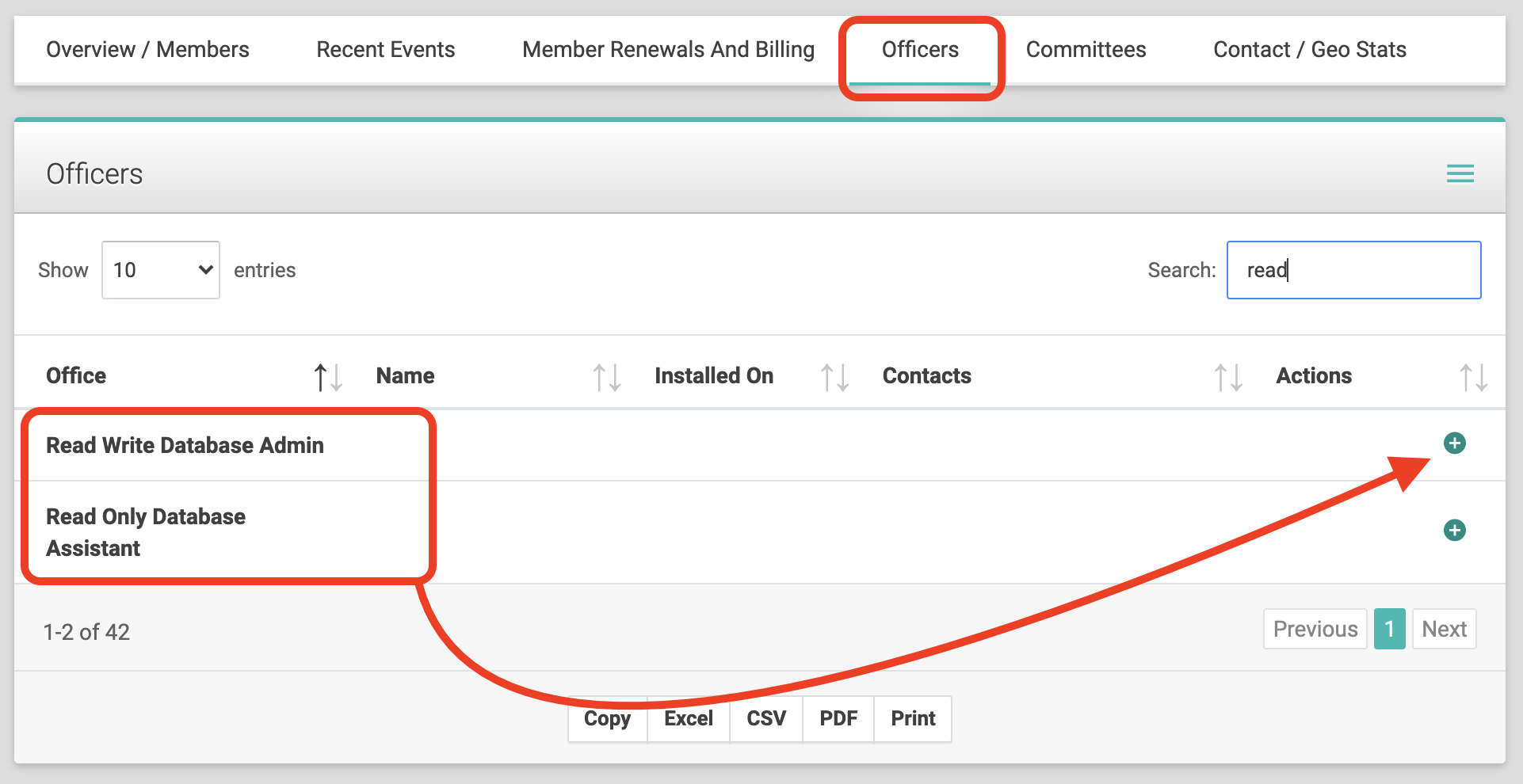Click the Actions column header
Image resolution: width=1523 pixels, height=784 pixels.
click(1314, 375)
